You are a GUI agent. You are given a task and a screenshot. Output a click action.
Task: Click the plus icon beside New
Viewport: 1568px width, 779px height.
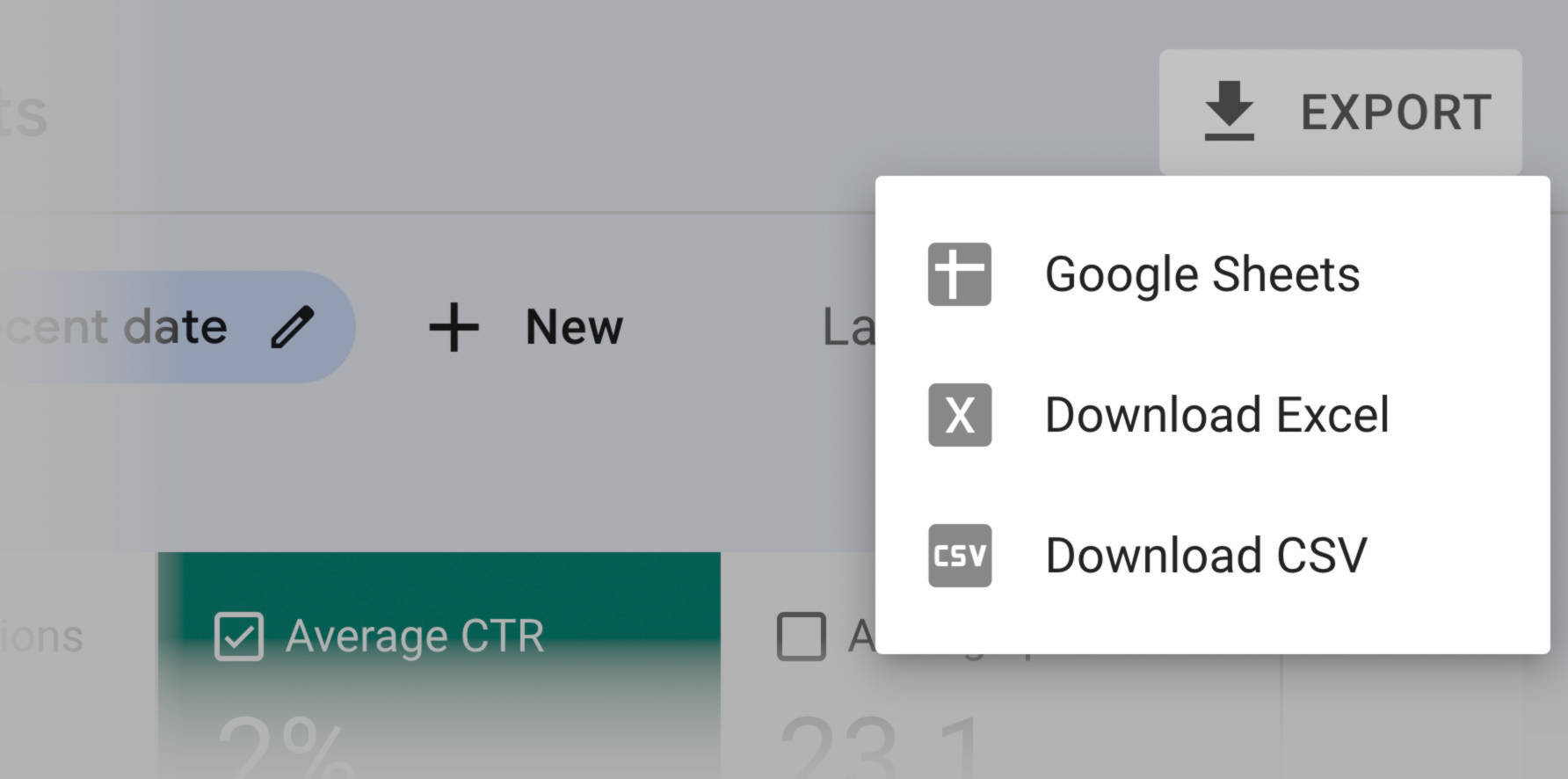tap(452, 326)
